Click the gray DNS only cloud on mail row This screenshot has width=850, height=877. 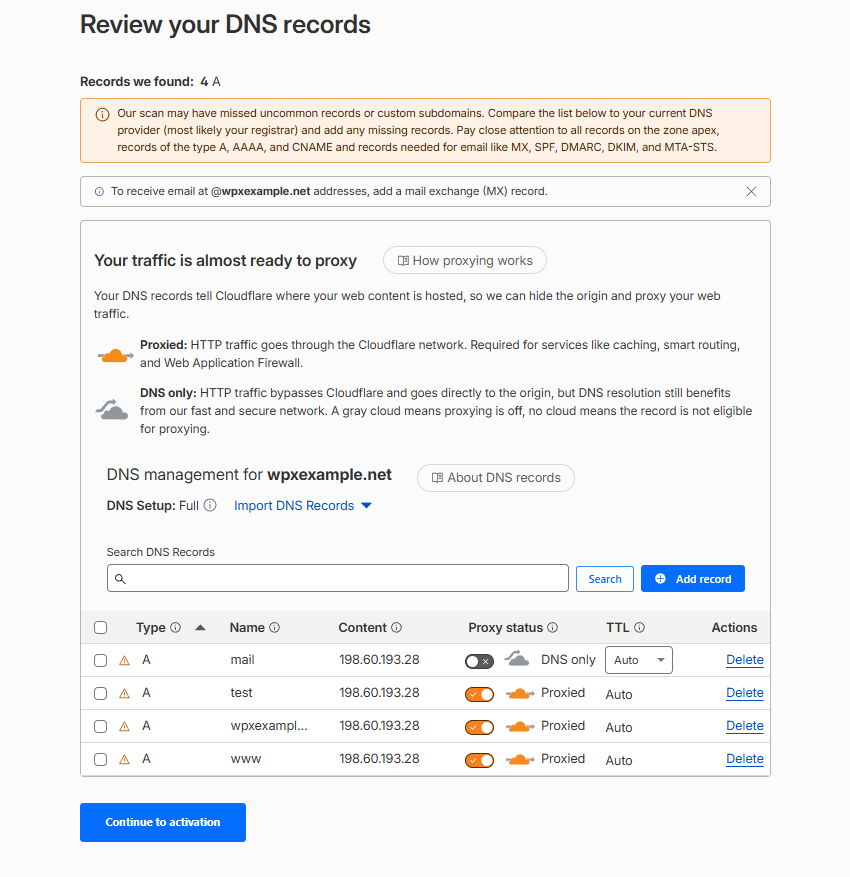[517, 658]
